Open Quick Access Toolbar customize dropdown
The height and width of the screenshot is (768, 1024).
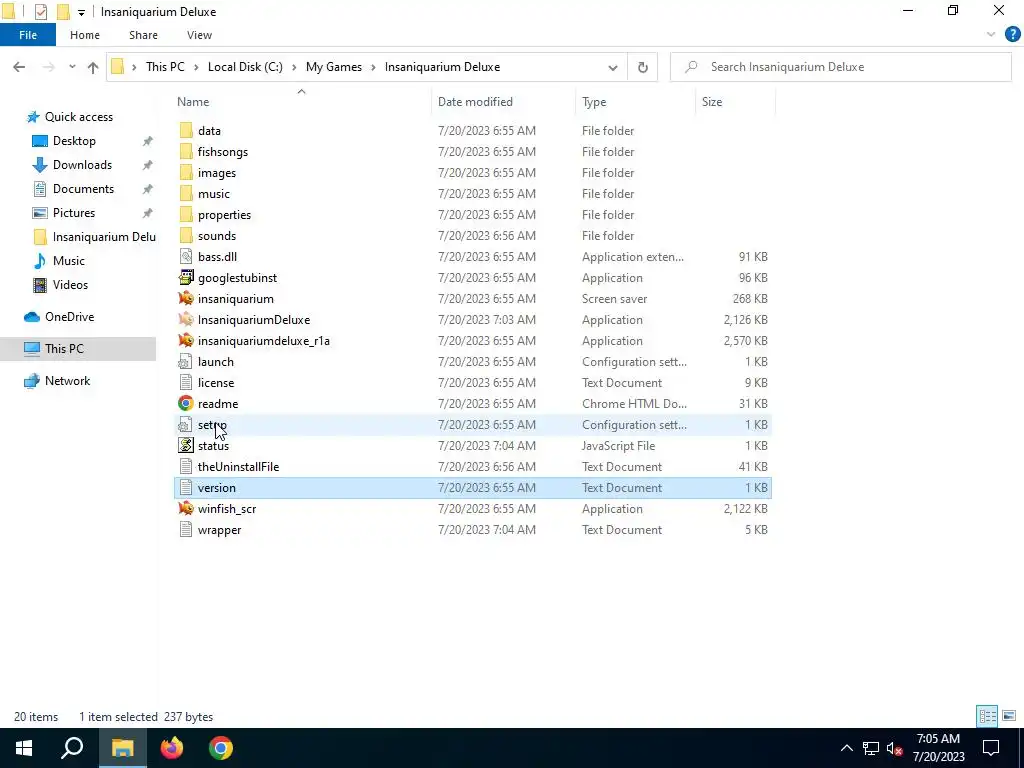(x=81, y=12)
